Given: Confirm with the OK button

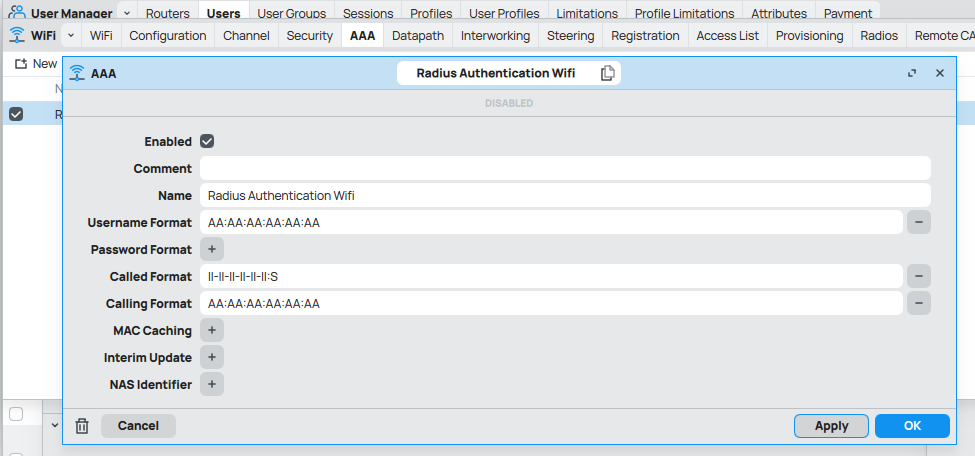Looking at the screenshot, I should coord(912,426).
